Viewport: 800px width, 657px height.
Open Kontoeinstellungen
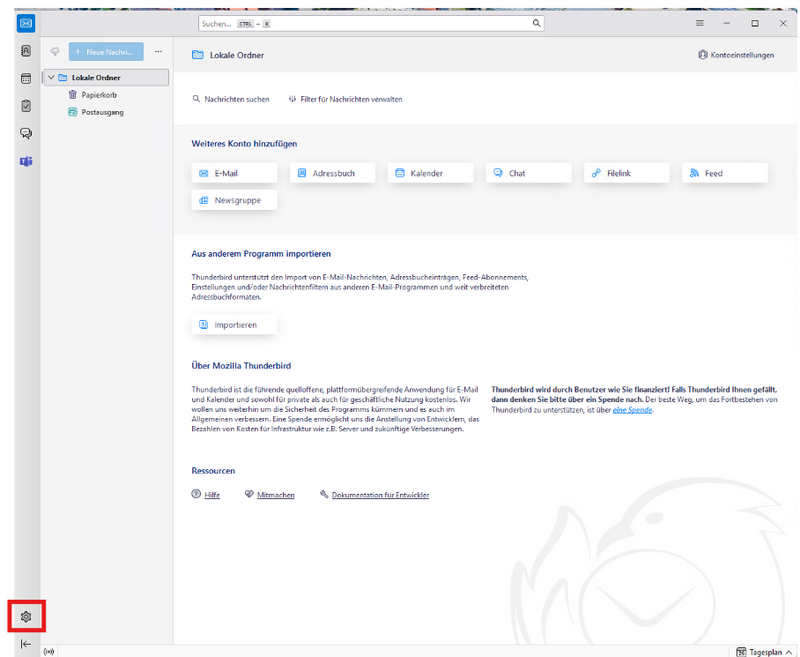click(736, 55)
